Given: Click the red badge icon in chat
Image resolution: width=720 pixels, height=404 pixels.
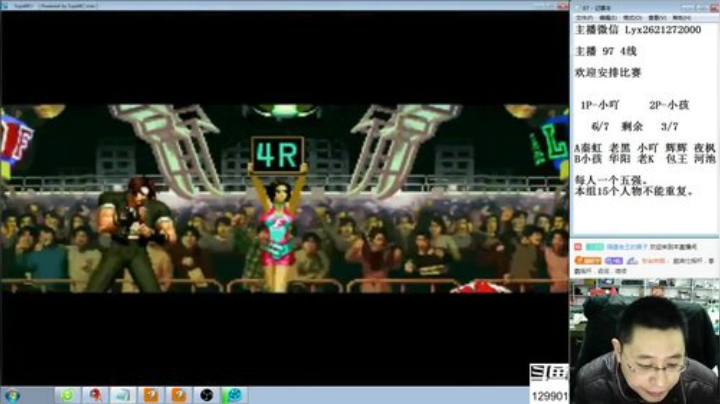Looking at the screenshot, I should (578, 247).
